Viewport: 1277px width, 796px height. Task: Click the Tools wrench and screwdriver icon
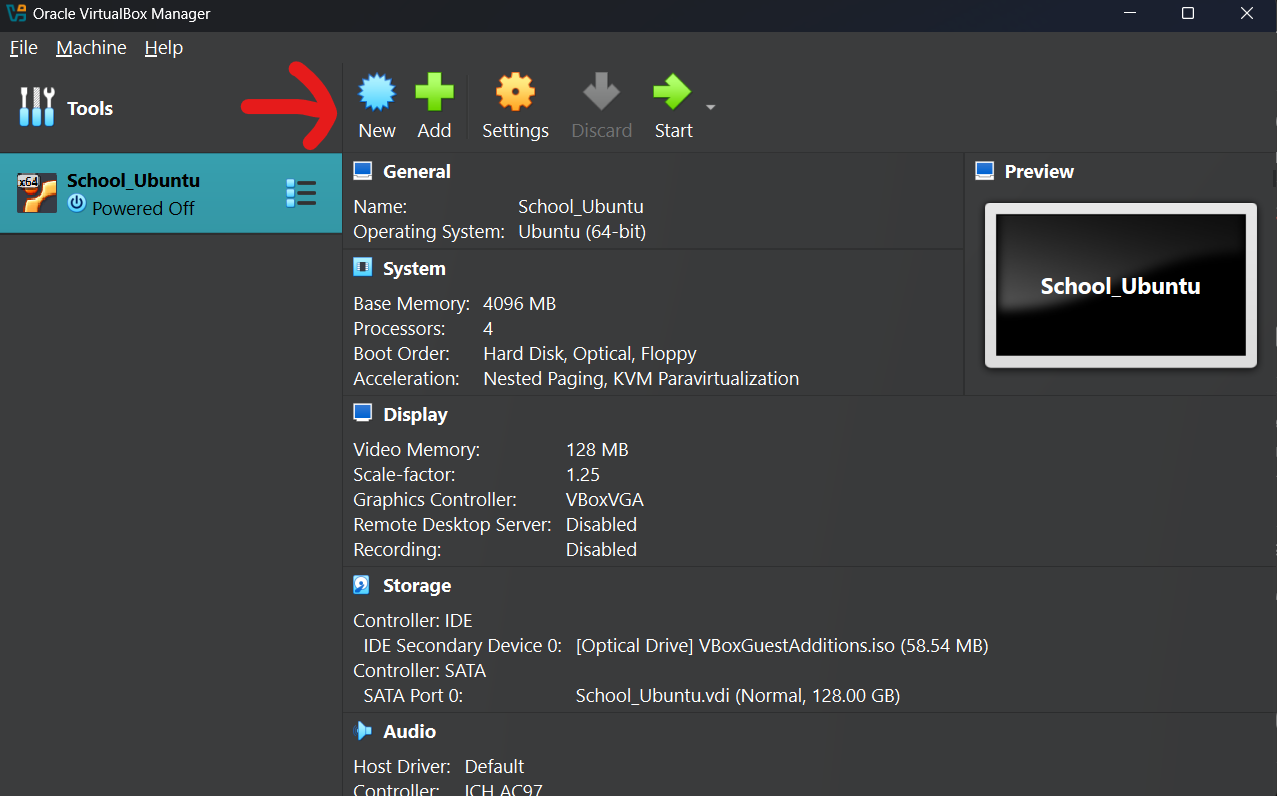click(37, 107)
